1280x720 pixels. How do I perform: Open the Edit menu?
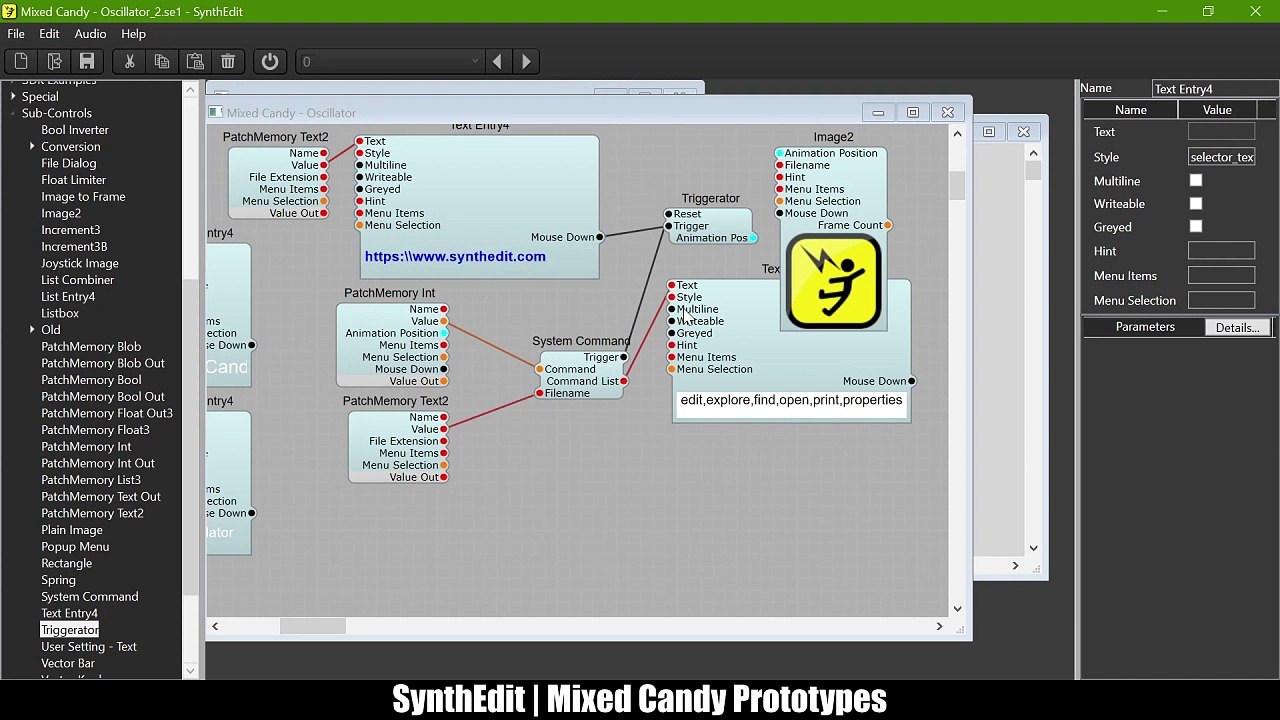49,34
